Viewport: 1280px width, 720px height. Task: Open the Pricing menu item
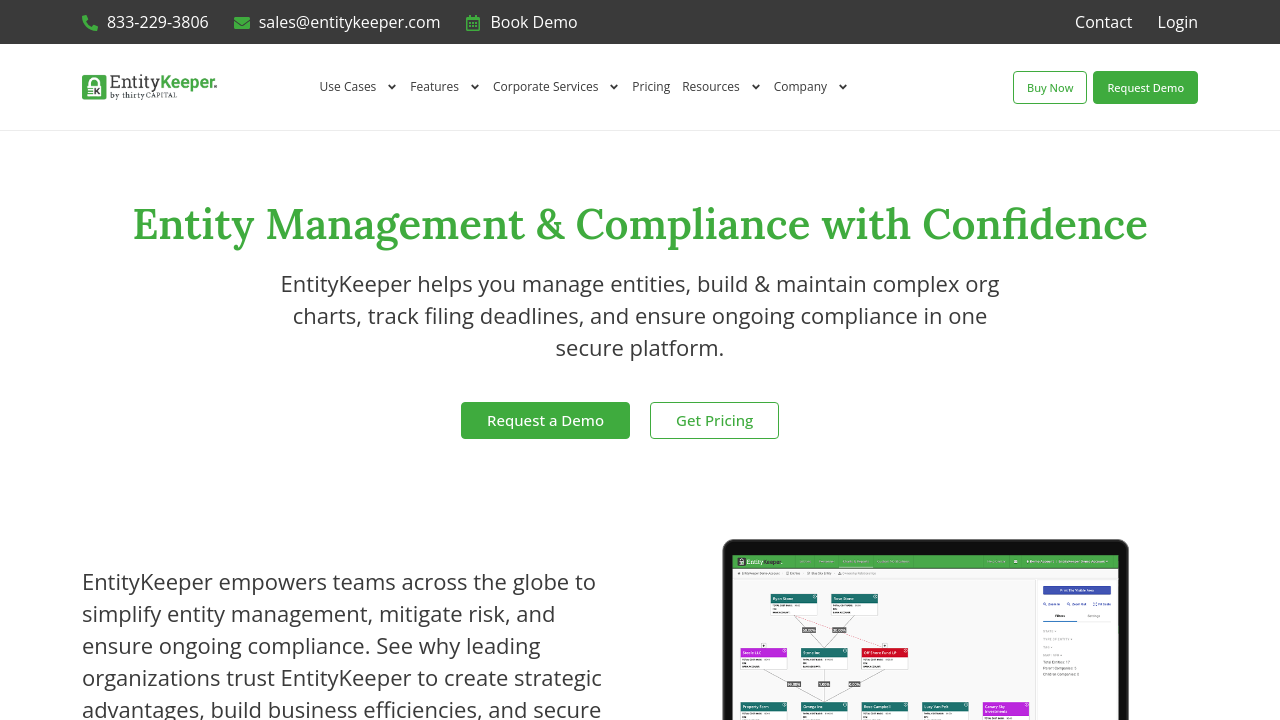click(x=651, y=87)
